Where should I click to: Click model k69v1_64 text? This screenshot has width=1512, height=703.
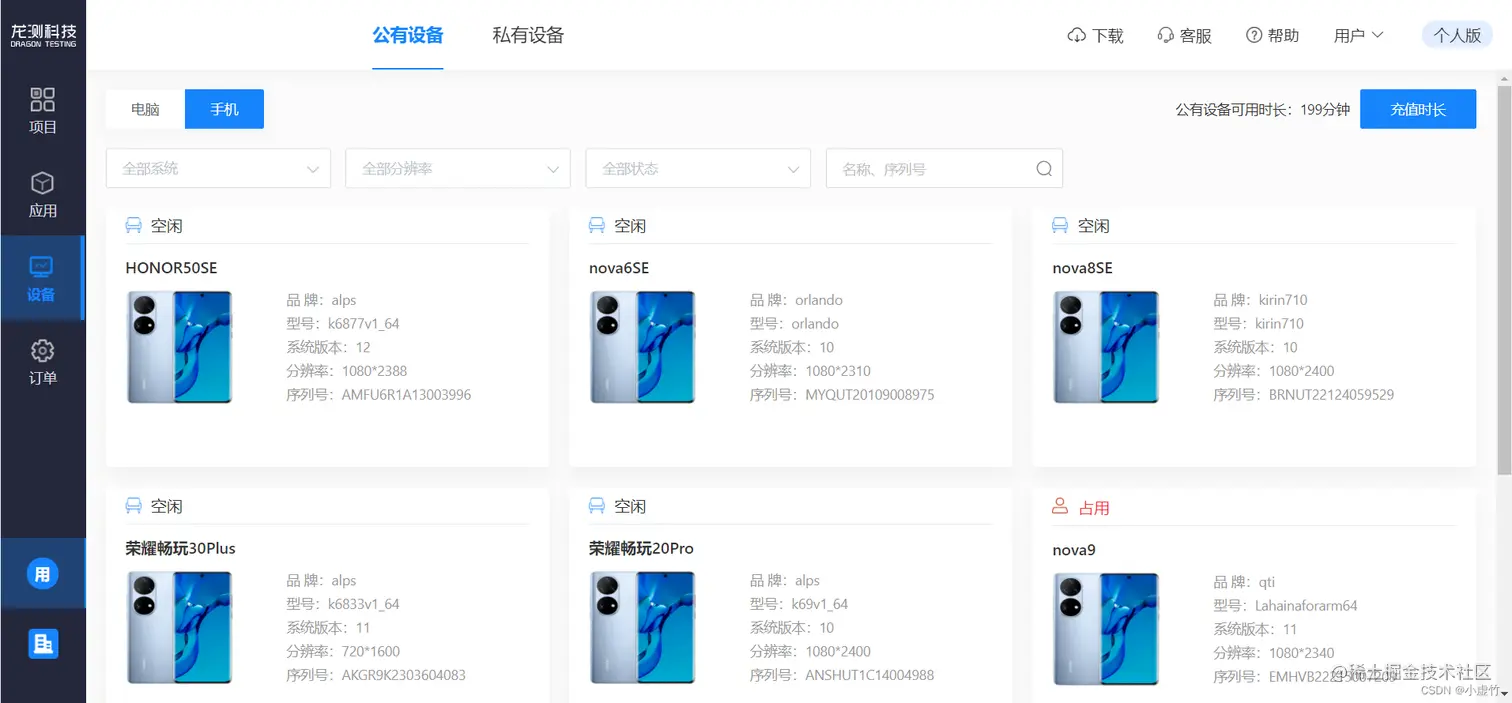tap(820, 604)
